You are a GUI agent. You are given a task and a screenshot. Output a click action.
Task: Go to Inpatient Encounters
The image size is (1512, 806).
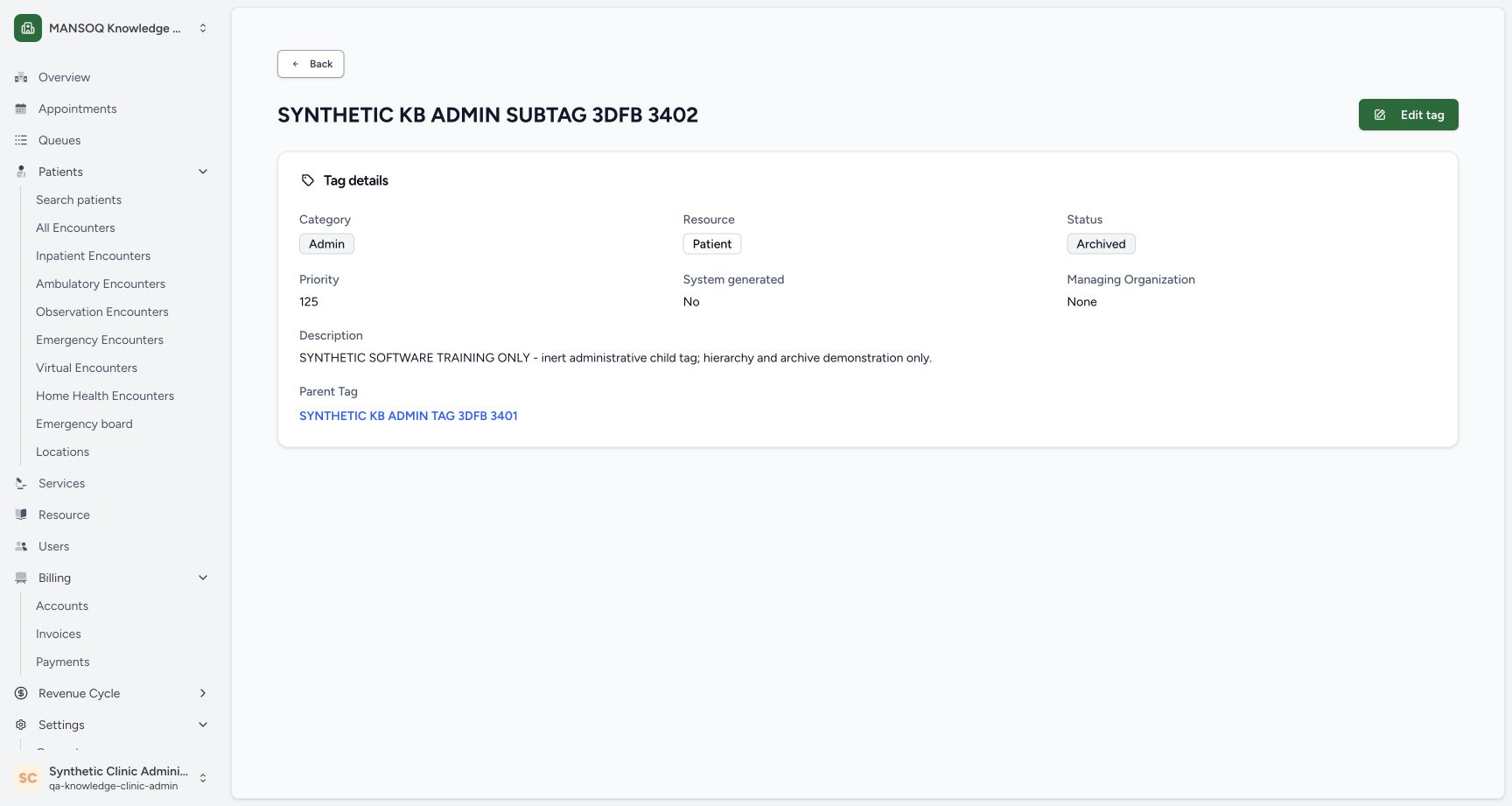click(93, 256)
